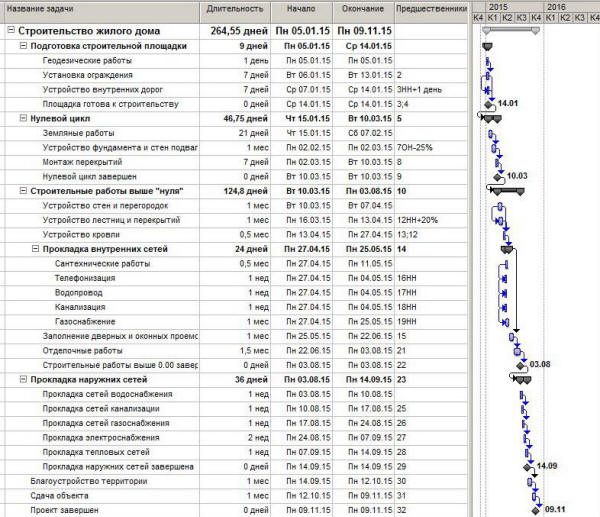Viewport: 600px width, 517px height.
Task: Click predecessor cell 3НН+1 день
Action: point(431,90)
